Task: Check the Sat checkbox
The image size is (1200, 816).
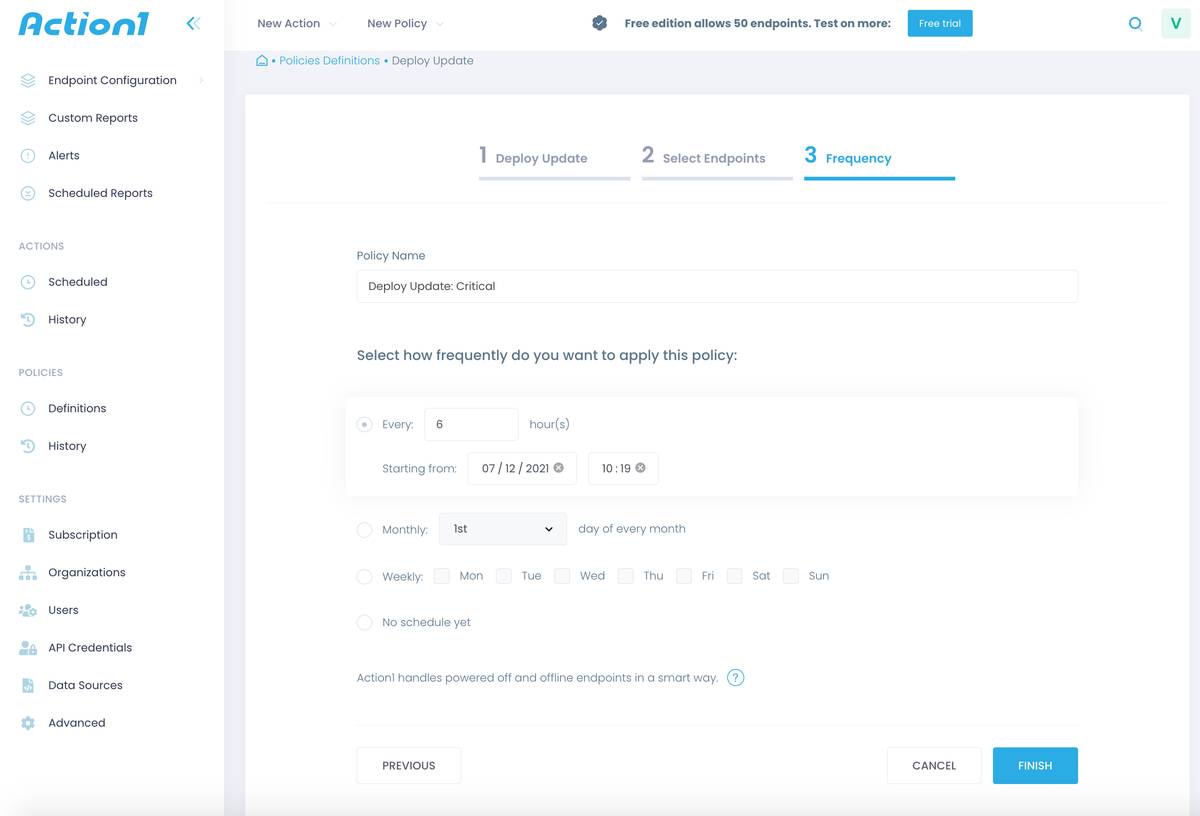Action: (x=735, y=576)
